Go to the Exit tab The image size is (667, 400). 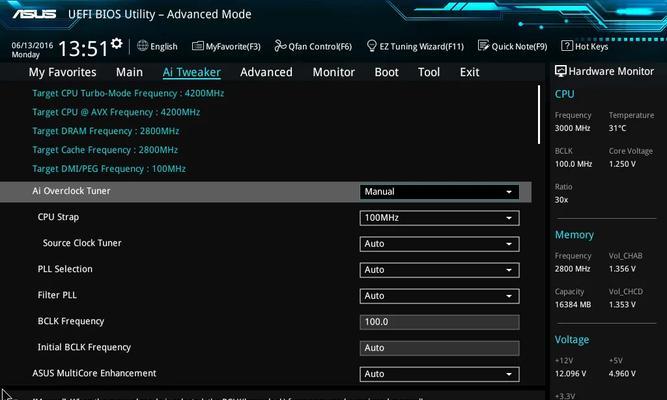pyautogui.click(x=469, y=72)
